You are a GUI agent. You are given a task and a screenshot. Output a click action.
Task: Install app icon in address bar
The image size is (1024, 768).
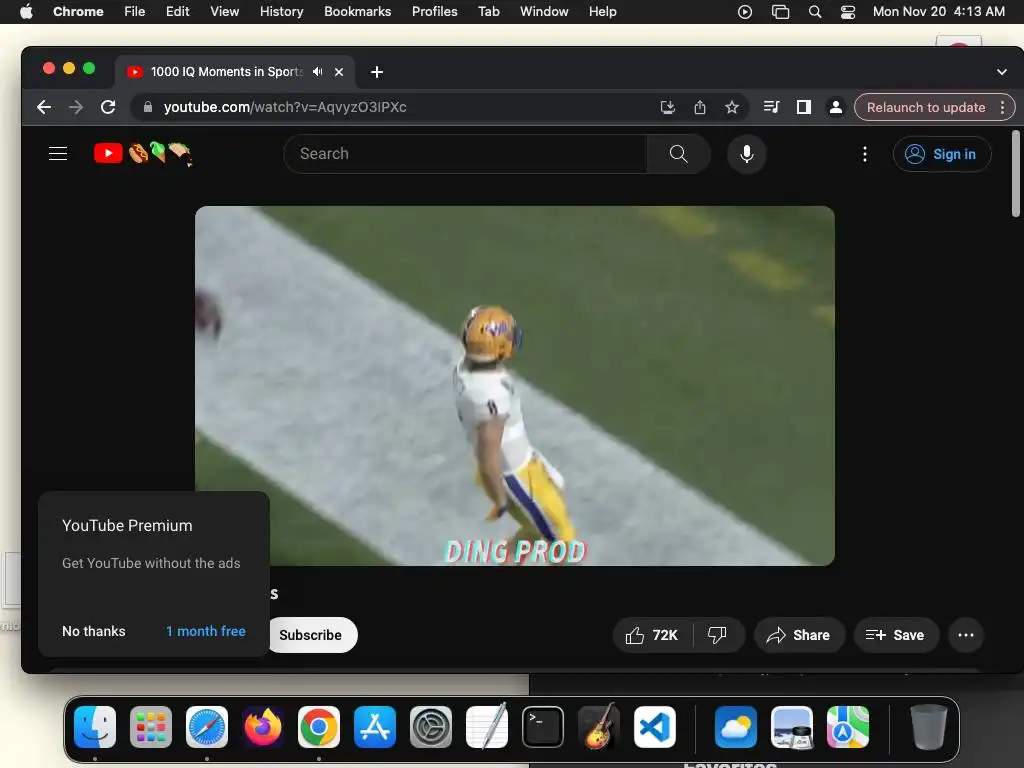point(667,107)
